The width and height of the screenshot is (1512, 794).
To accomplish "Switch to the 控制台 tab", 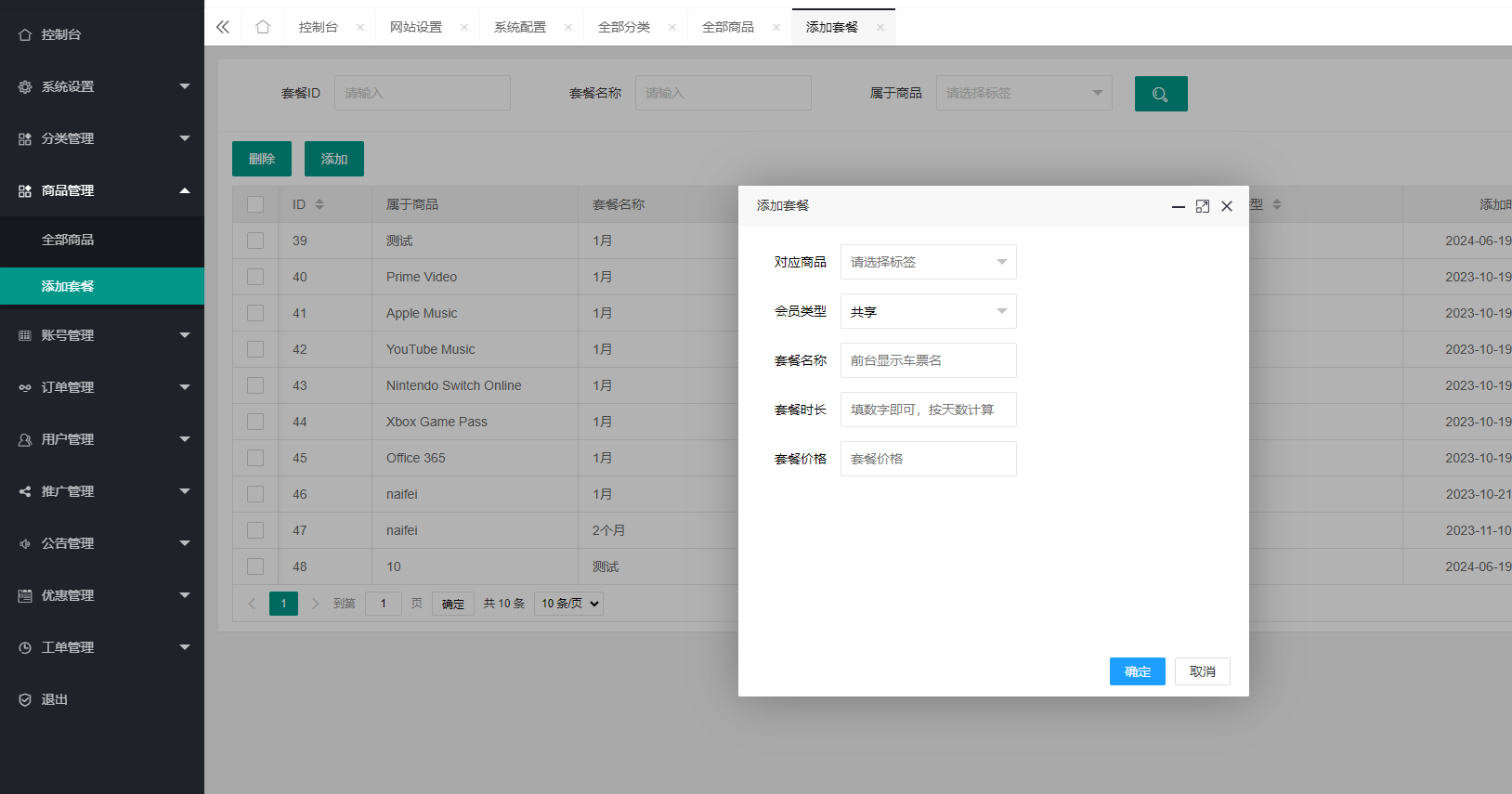I will [319, 27].
